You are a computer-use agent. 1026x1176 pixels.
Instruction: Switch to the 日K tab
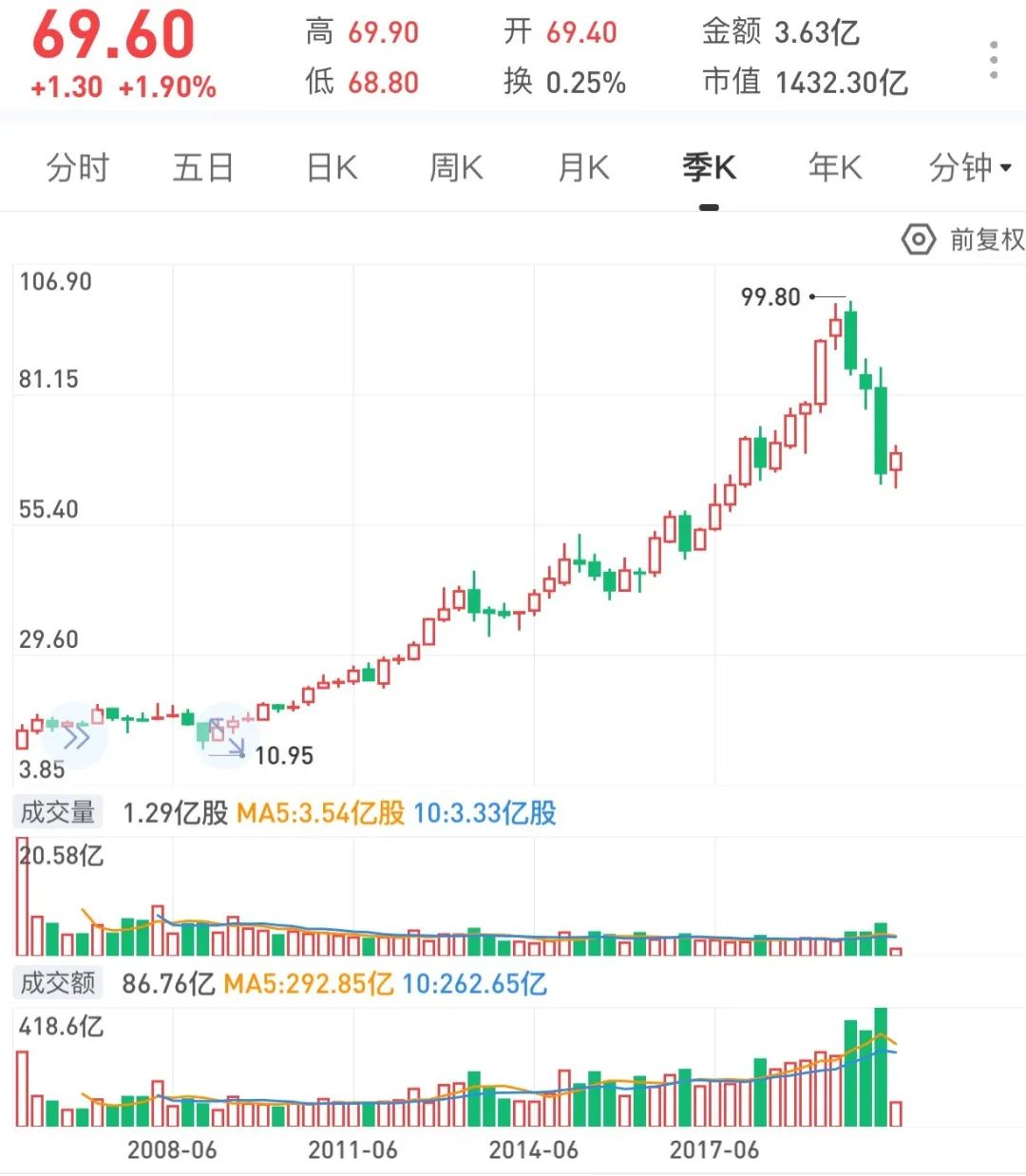coord(330,167)
